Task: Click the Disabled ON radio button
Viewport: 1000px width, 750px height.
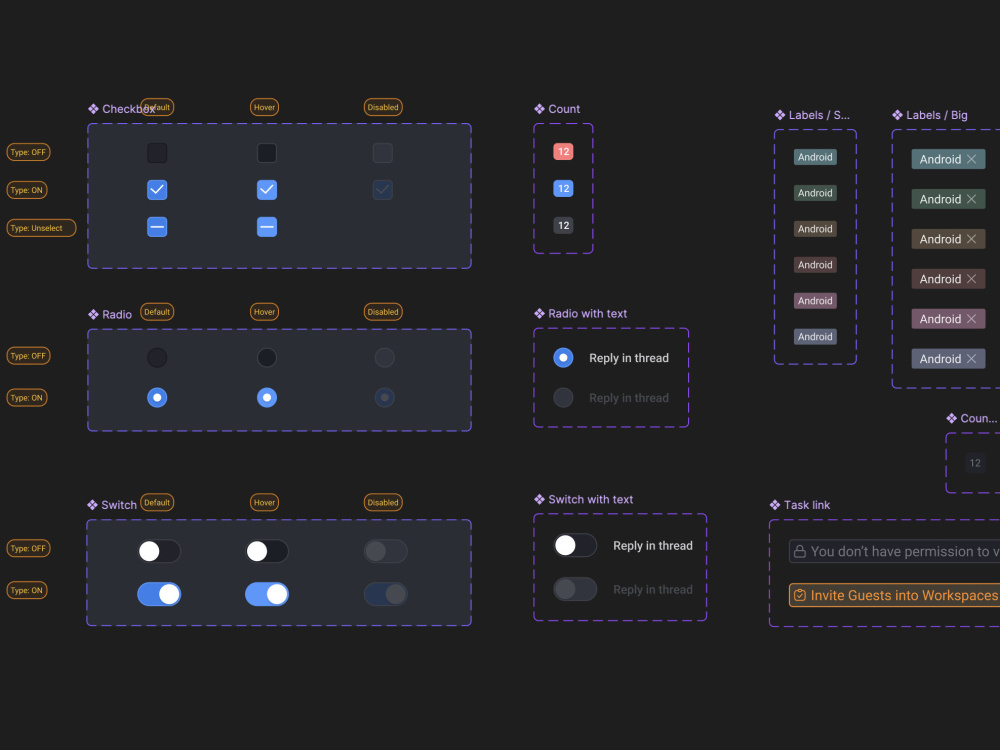Action: pos(385,397)
